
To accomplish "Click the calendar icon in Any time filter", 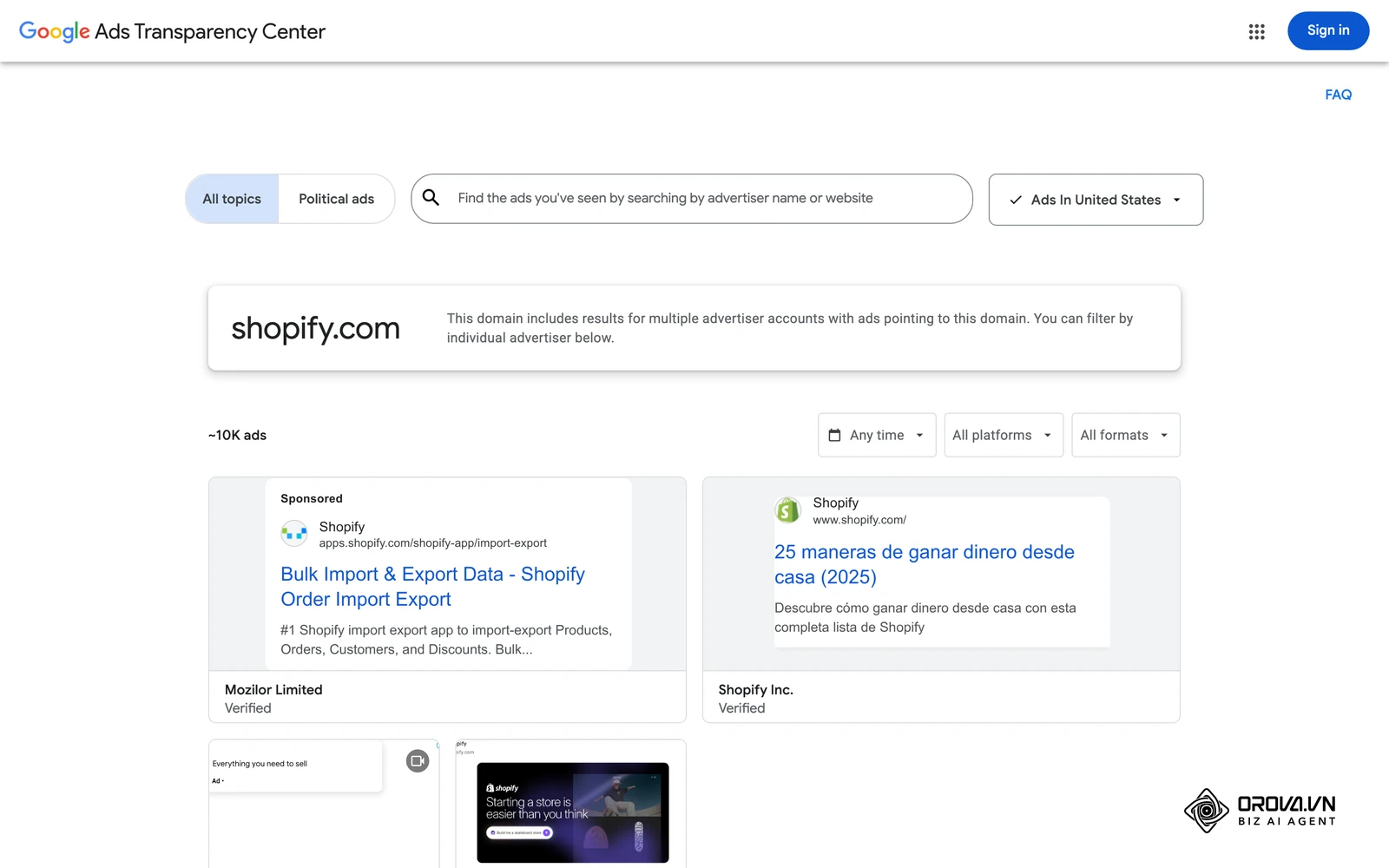I will tap(834, 435).
